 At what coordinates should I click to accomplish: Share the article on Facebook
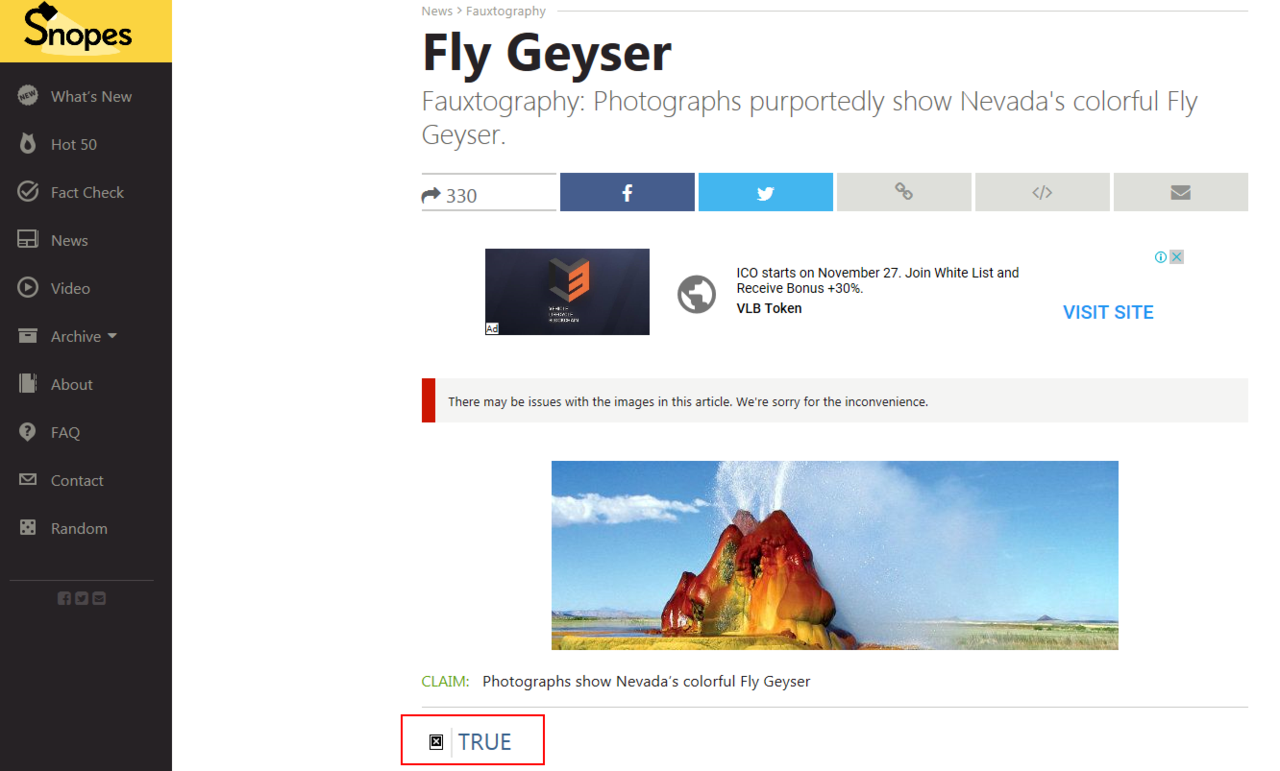[627, 192]
